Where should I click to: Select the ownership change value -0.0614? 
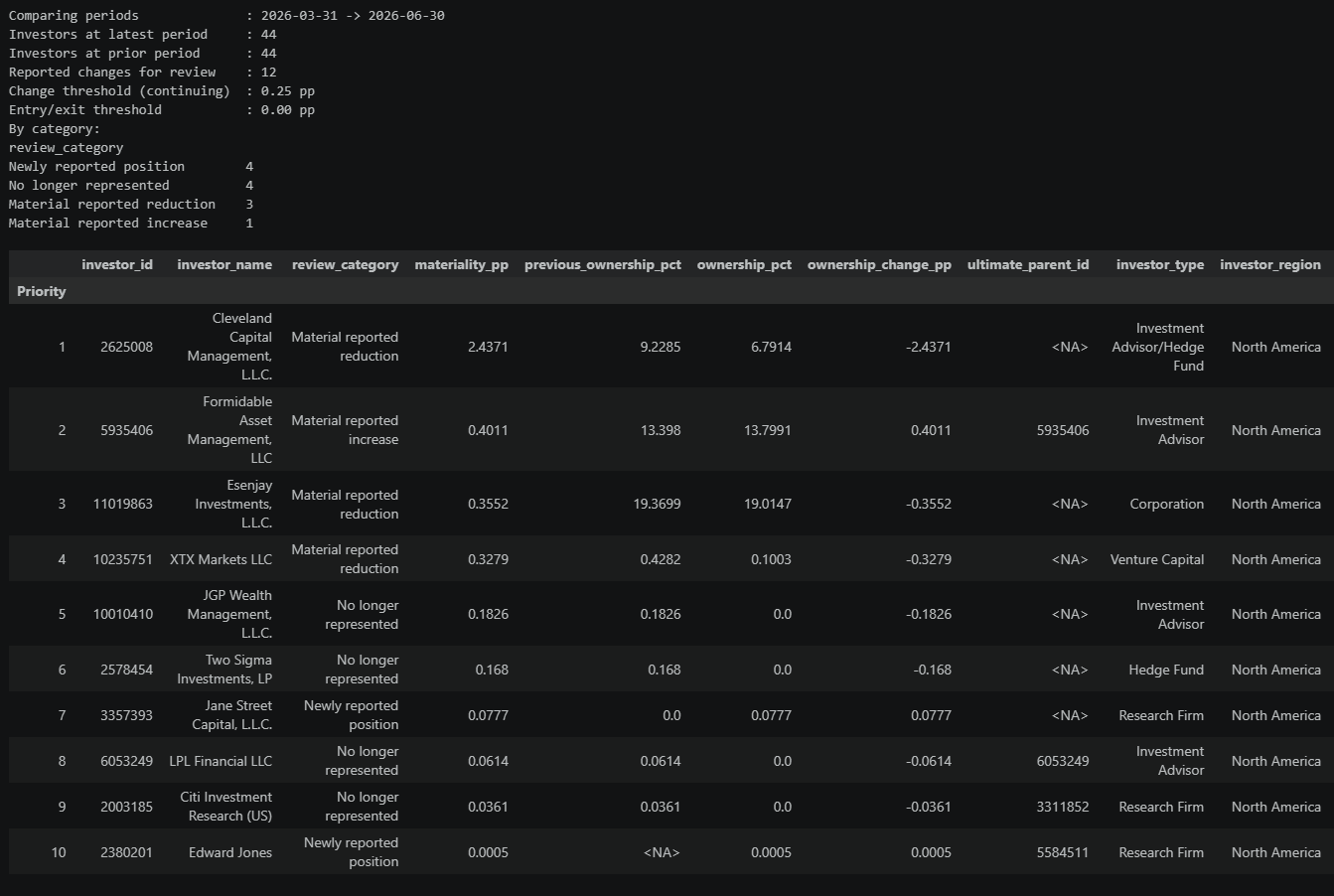[927, 761]
